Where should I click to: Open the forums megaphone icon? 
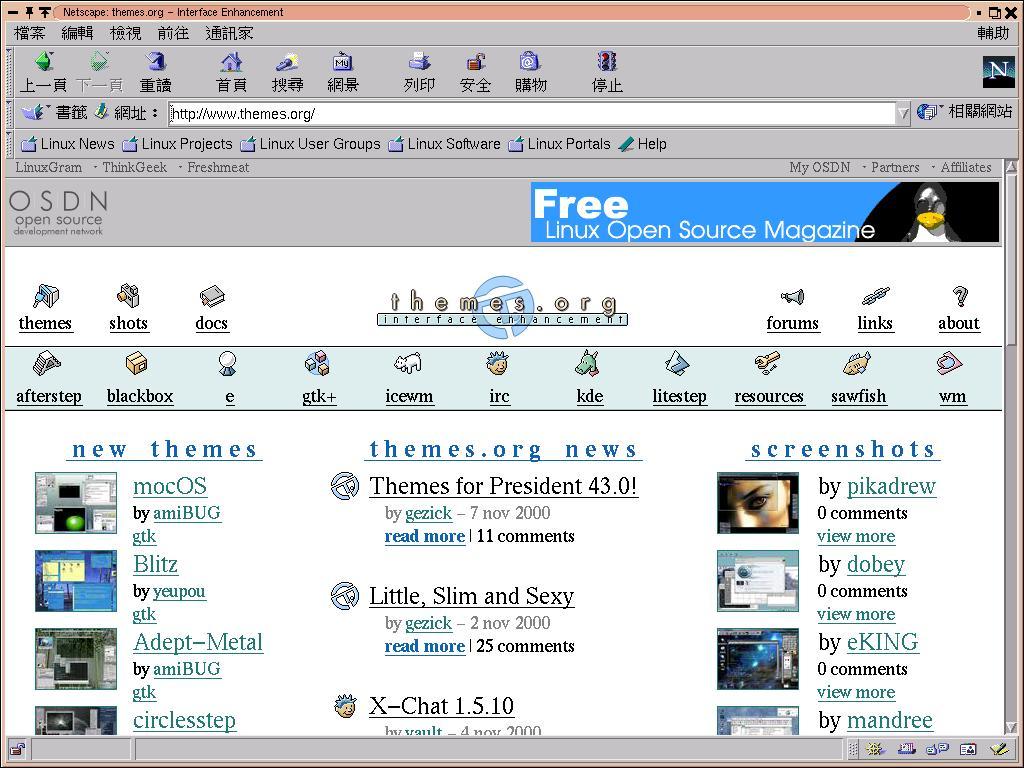792,297
